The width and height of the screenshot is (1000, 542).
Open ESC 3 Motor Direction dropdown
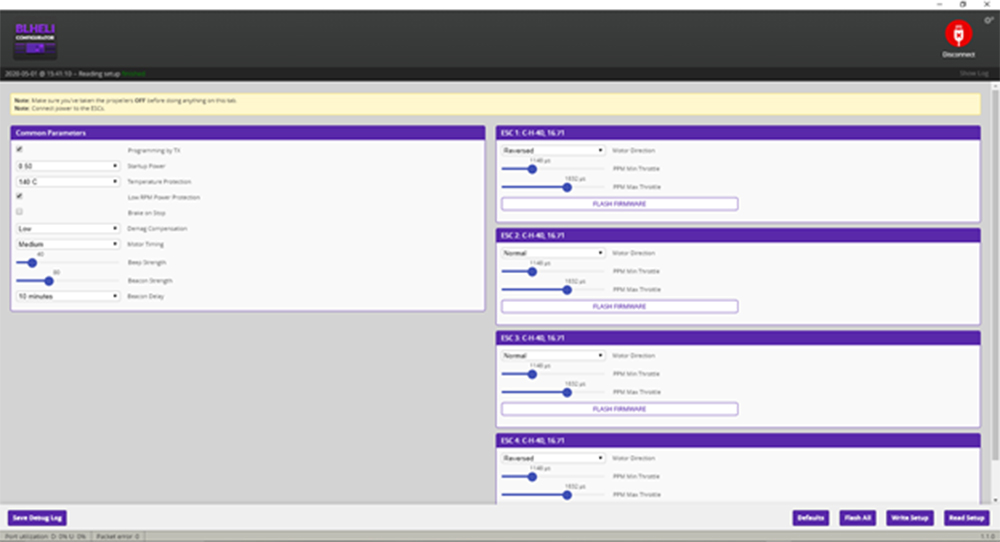(553, 356)
